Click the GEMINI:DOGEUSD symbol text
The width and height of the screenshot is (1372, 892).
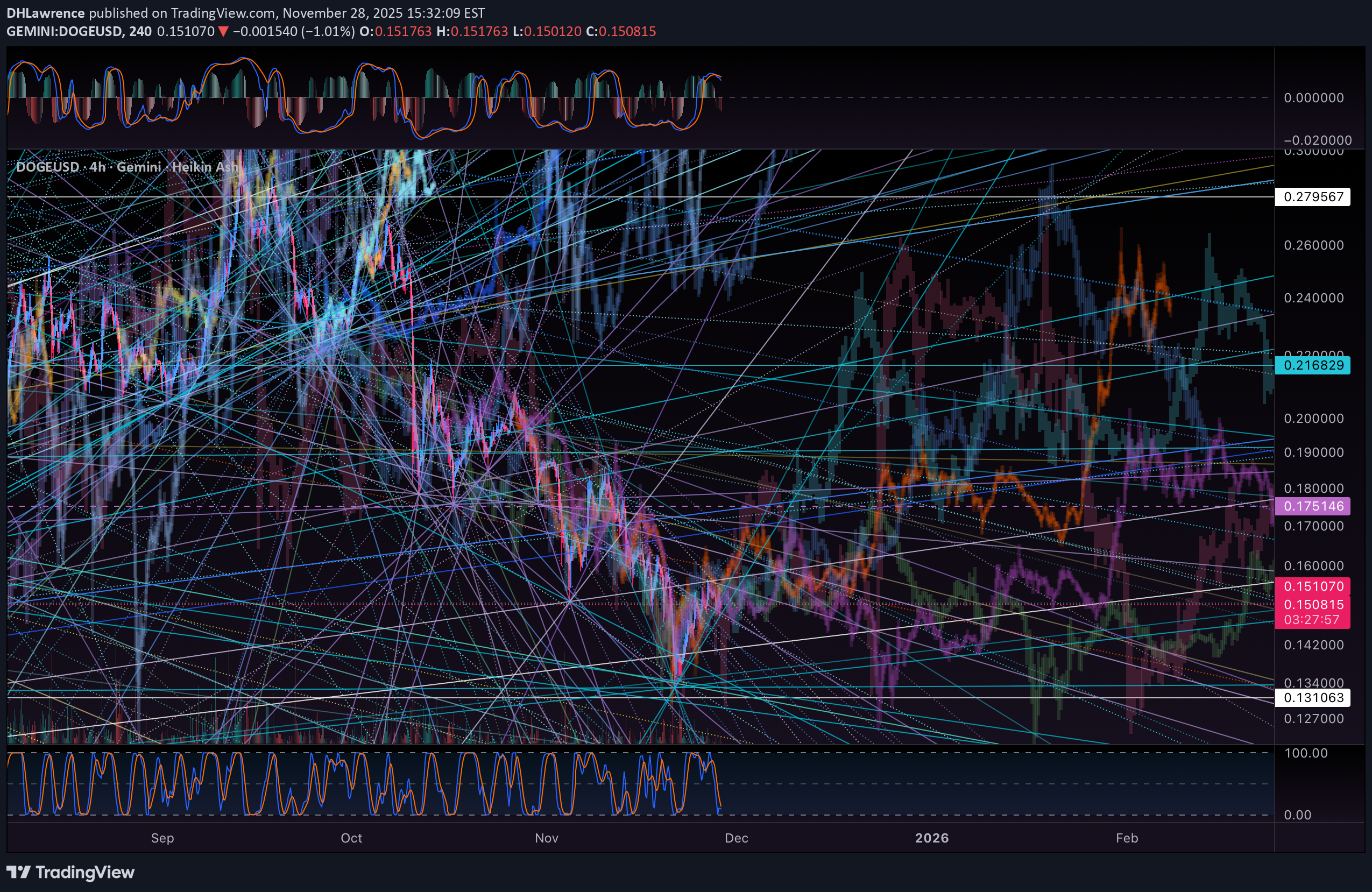coord(63,32)
